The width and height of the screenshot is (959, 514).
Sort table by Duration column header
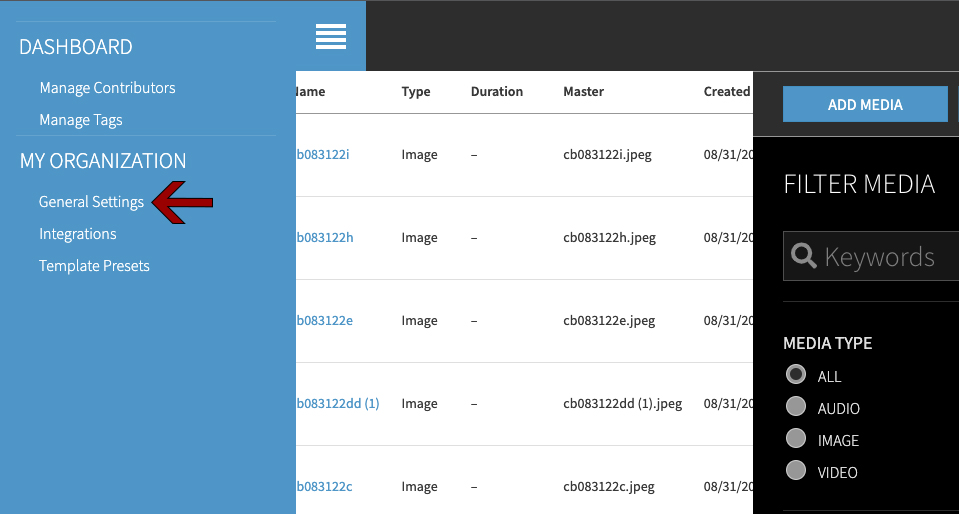497,92
